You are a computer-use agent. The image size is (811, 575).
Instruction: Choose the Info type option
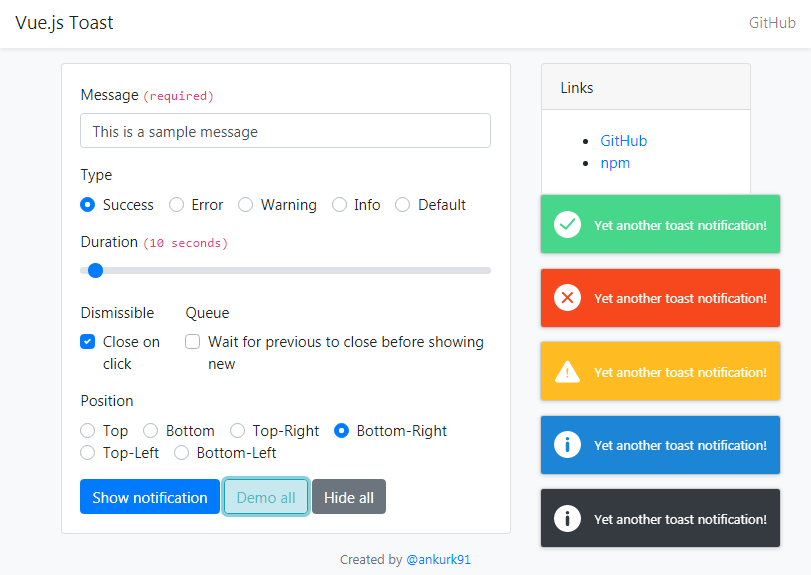339,205
